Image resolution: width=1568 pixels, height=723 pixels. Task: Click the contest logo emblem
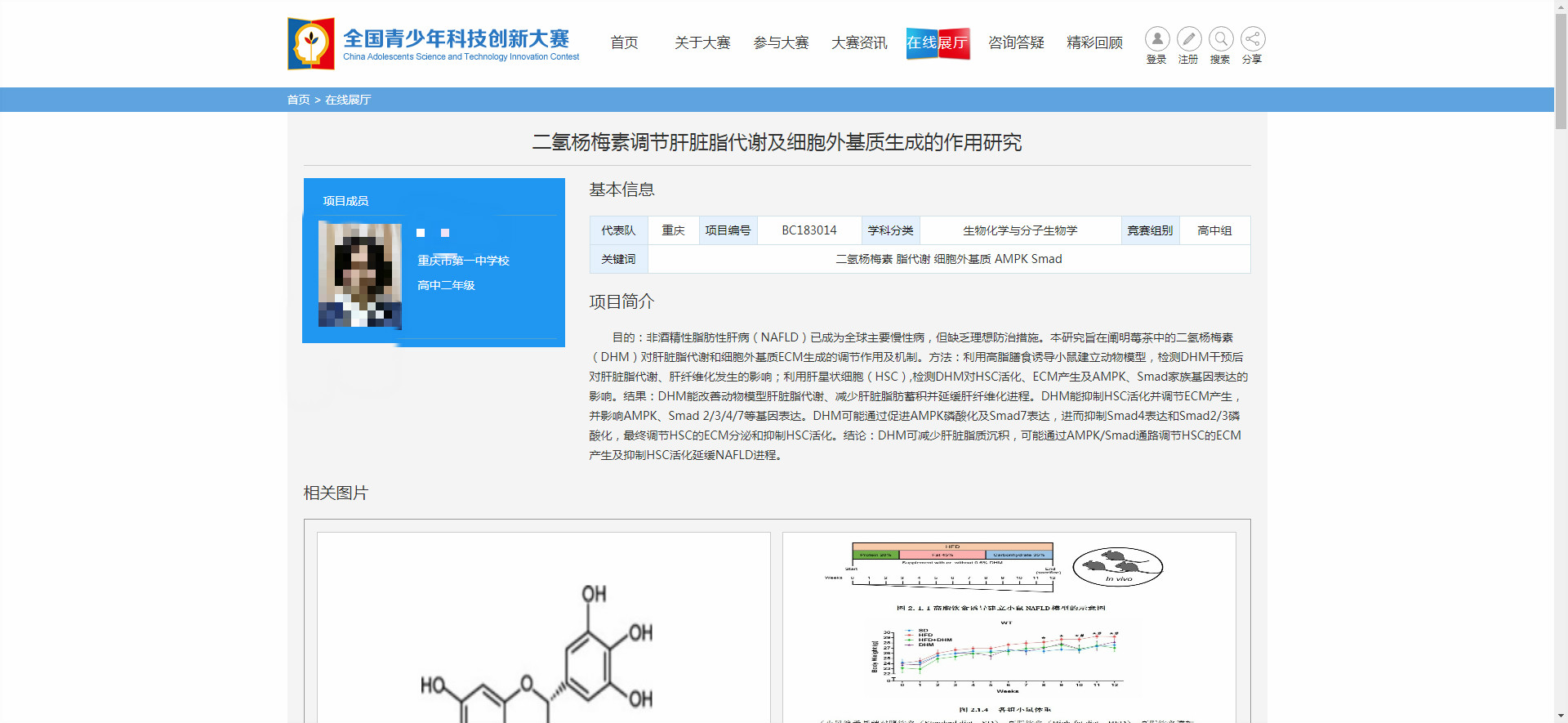311,43
